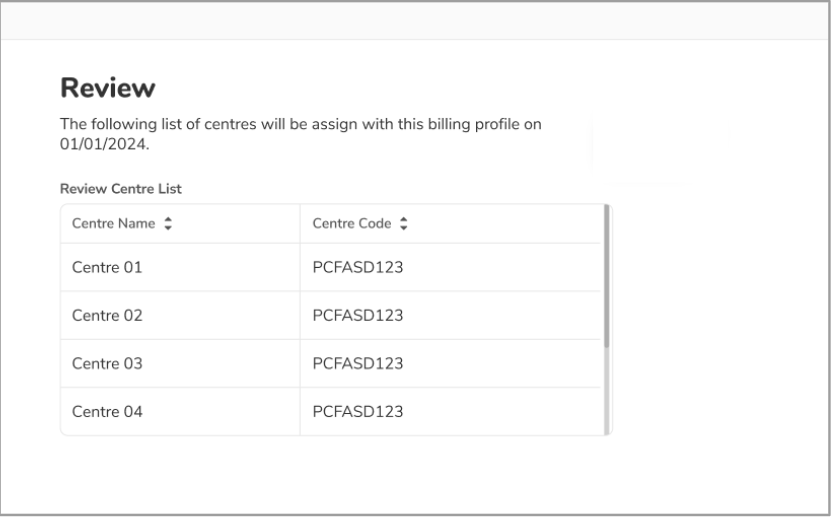This screenshot has width=832, height=518.
Task: Click the billing profile description sentence
Action: tap(300, 127)
